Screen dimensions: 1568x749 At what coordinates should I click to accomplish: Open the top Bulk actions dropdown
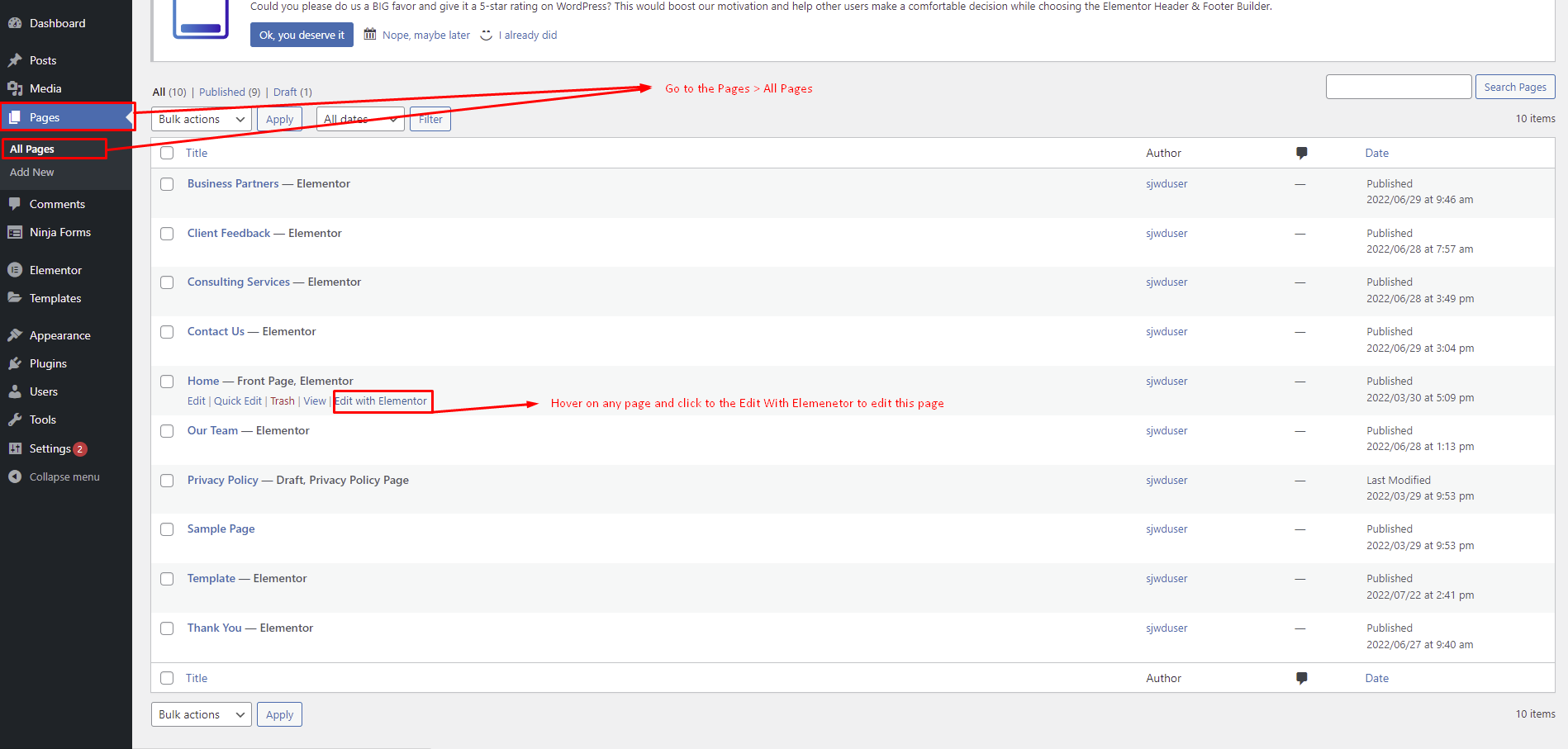coord(202,119)
